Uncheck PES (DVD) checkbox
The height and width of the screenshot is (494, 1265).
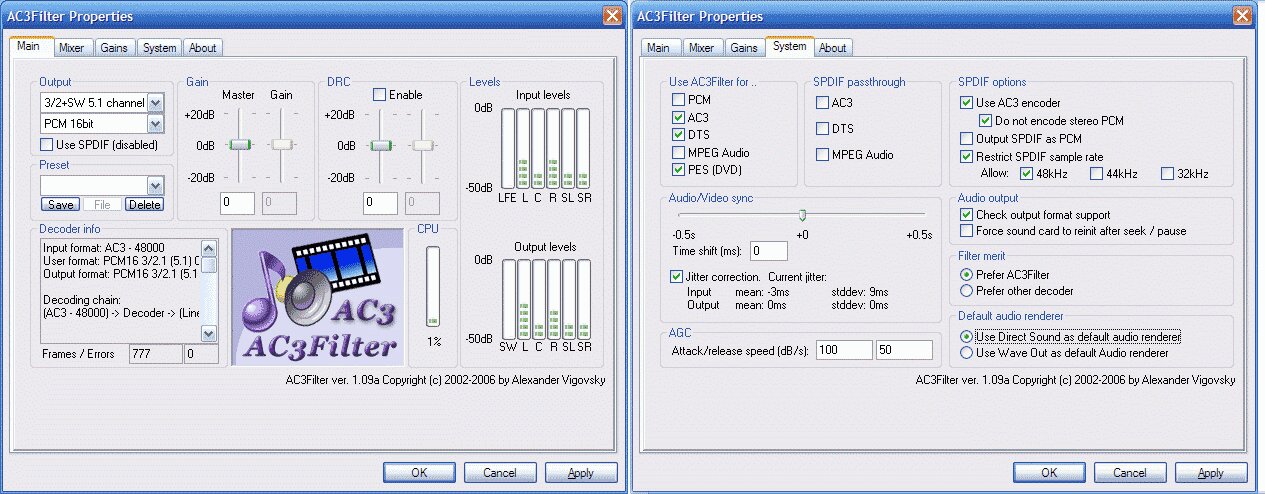pyautogui.click(x=679, y=170)
